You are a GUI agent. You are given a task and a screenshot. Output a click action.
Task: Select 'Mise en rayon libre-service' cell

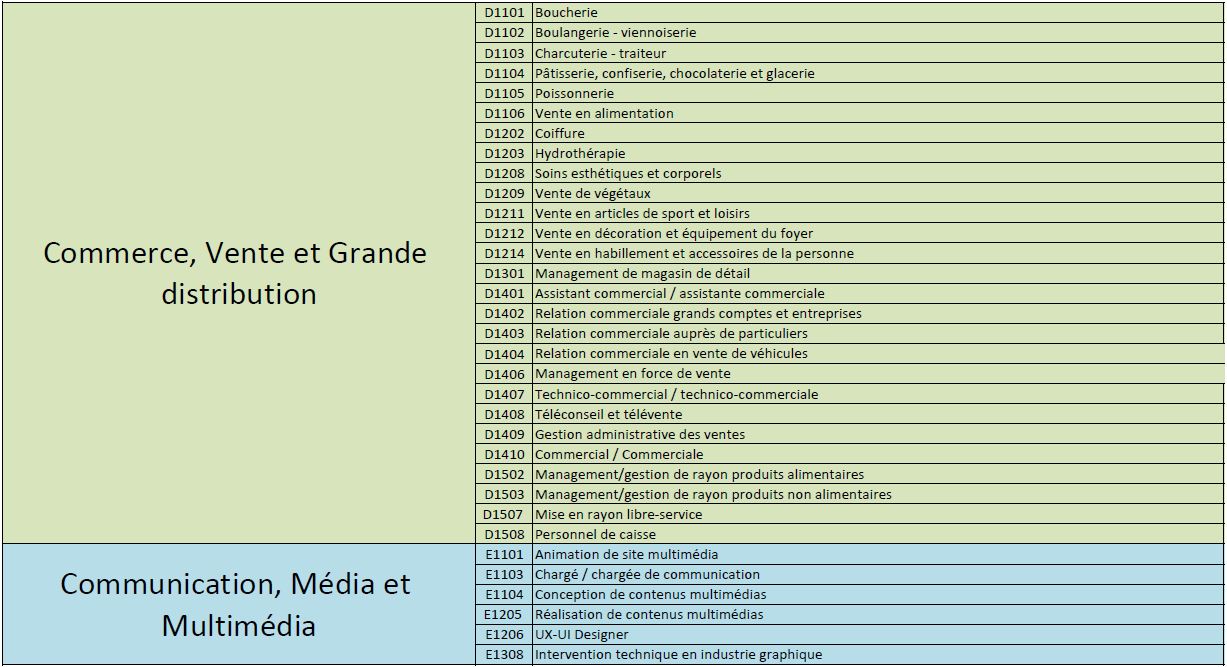(x=879, y=514)
